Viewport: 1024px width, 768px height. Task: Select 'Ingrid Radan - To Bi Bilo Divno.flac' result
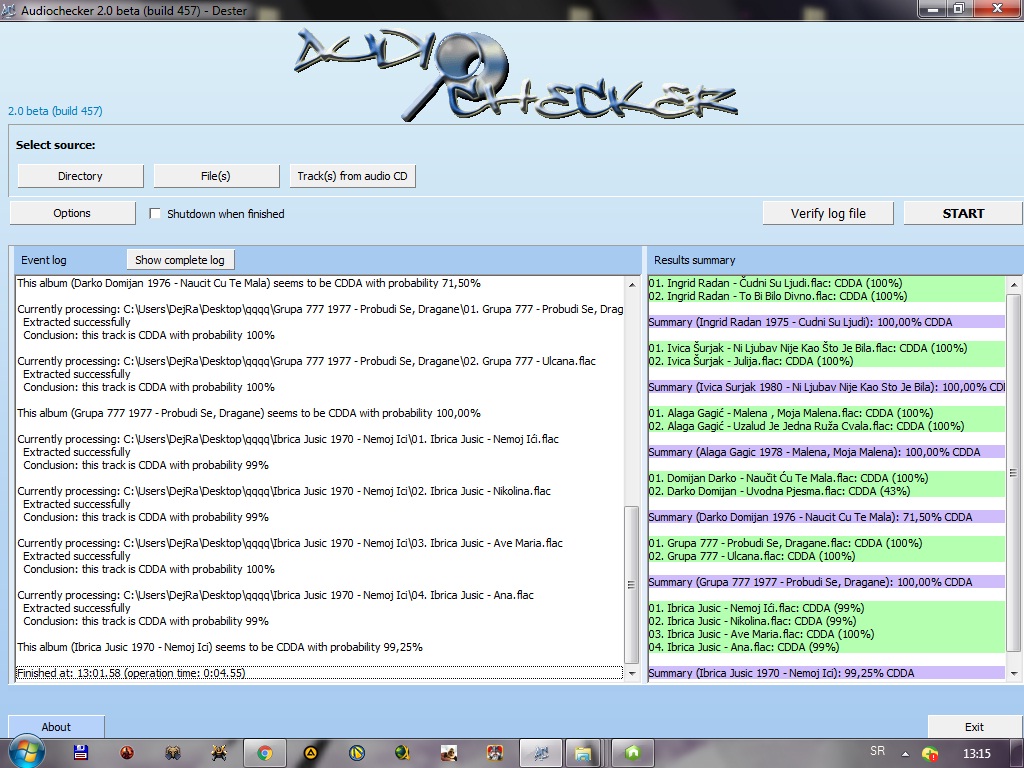click(x=827, y=296)
